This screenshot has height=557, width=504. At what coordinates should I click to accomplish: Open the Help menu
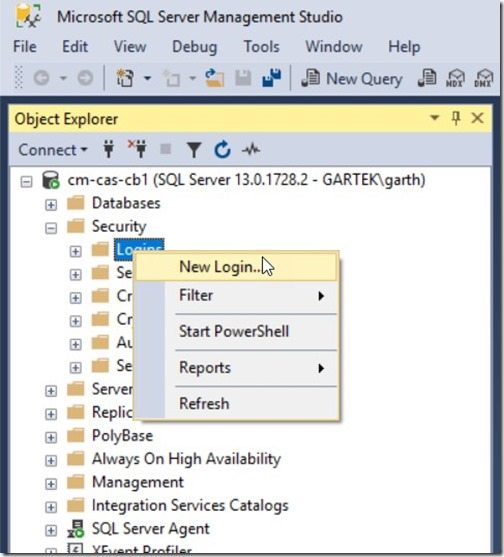pos(404,47)
